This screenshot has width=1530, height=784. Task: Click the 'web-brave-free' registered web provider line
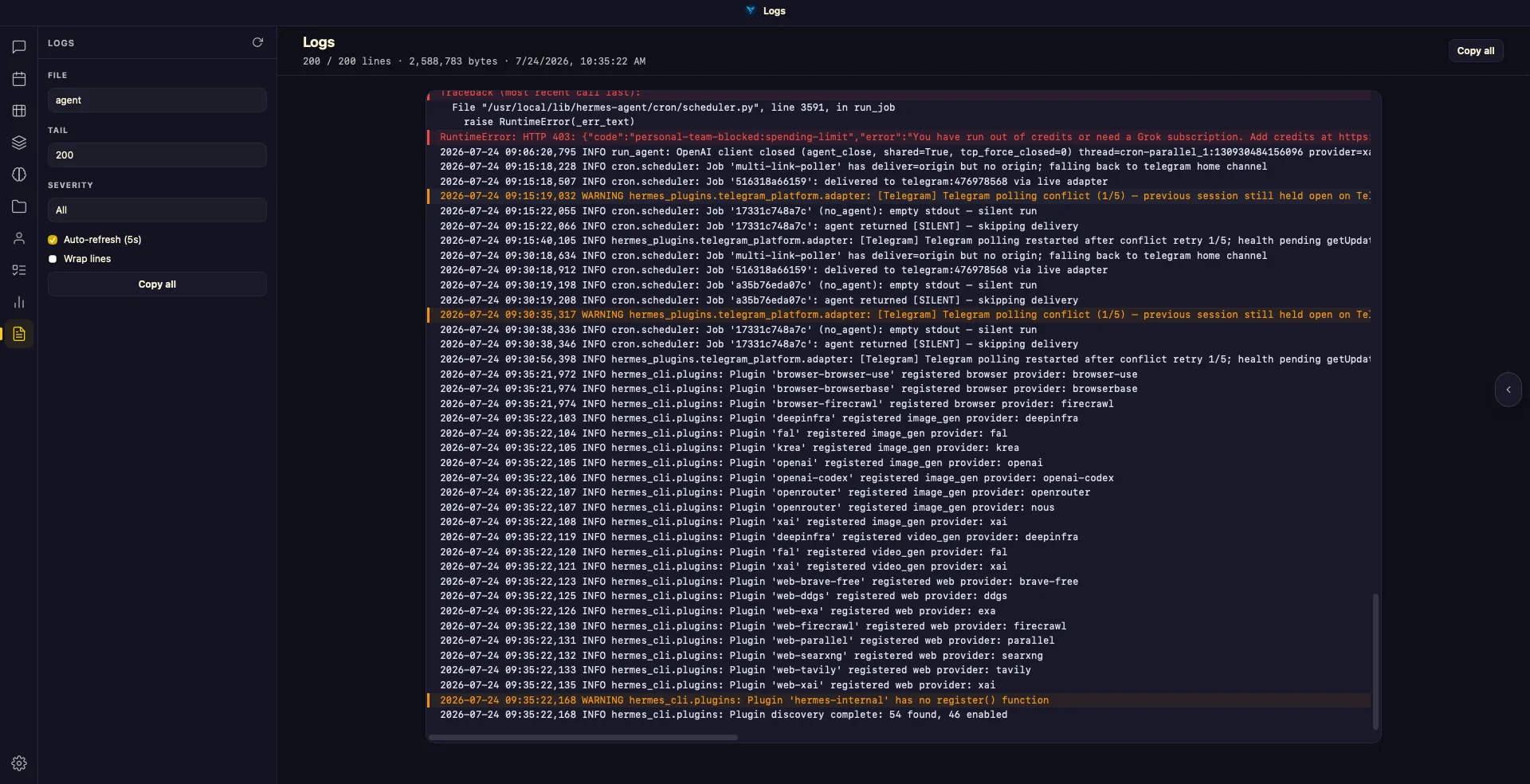click(x=759, y=582)
